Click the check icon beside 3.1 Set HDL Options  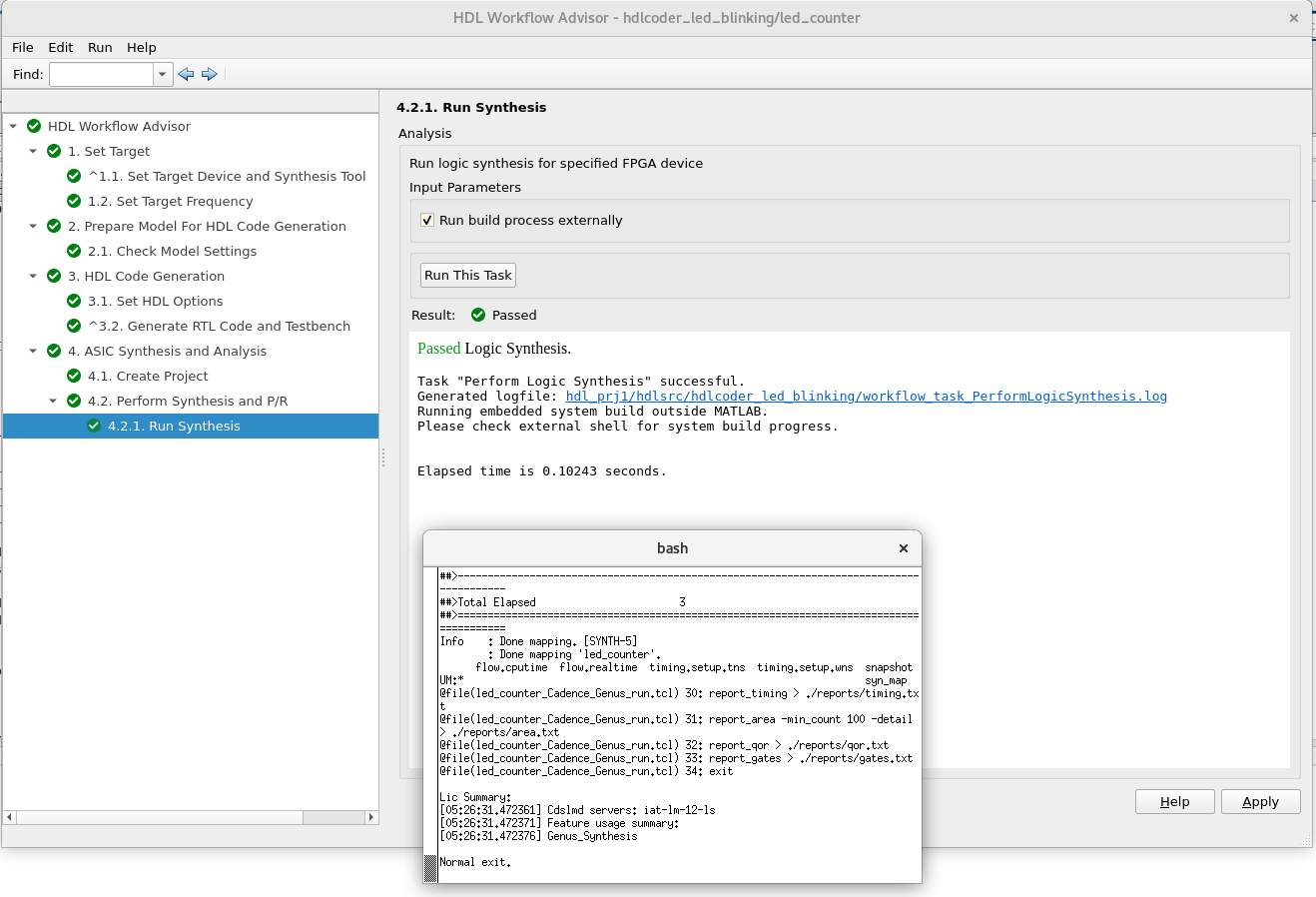(x=73, y=301)
